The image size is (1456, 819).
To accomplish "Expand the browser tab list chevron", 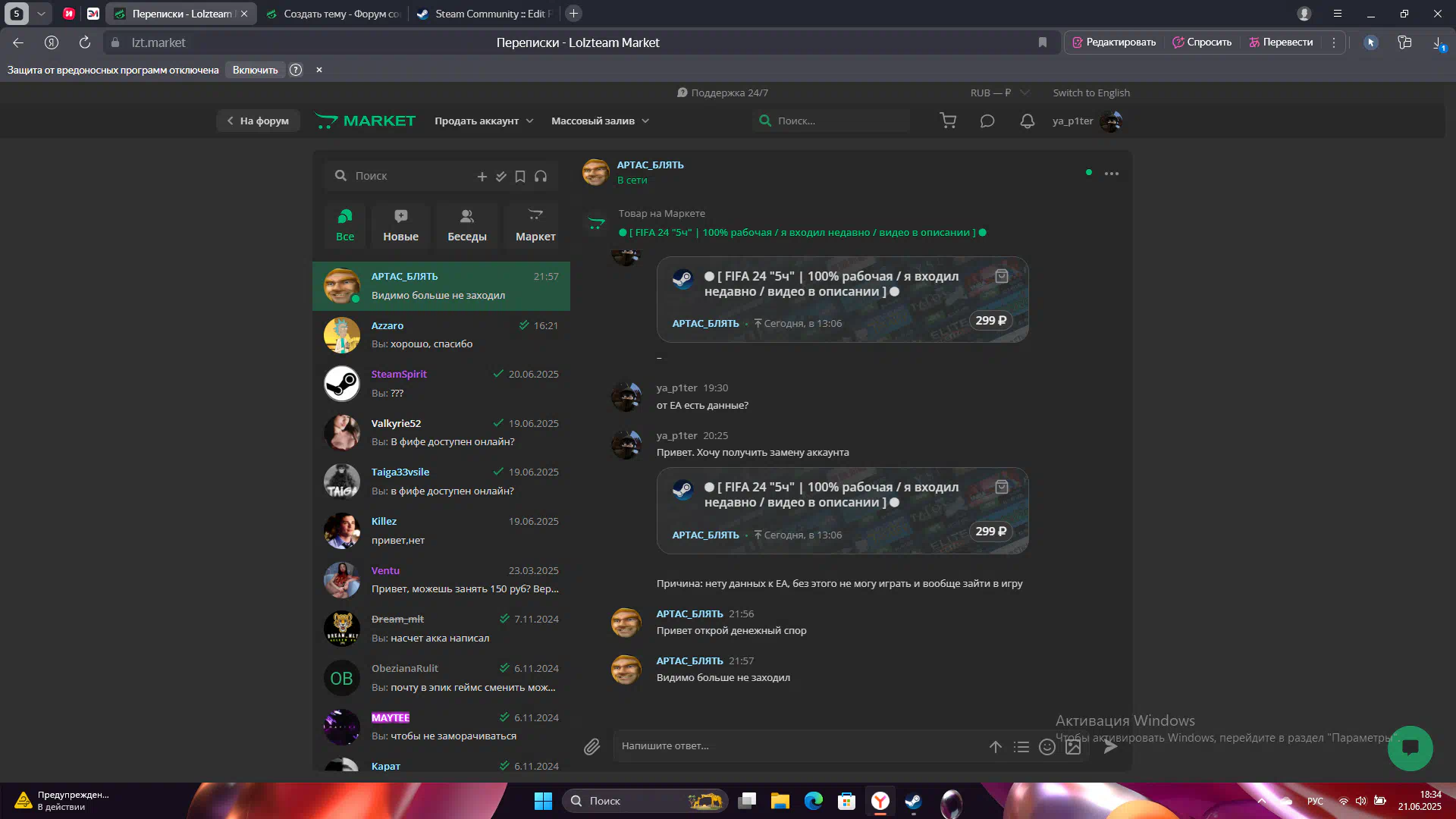I will [x=41, y=14].
